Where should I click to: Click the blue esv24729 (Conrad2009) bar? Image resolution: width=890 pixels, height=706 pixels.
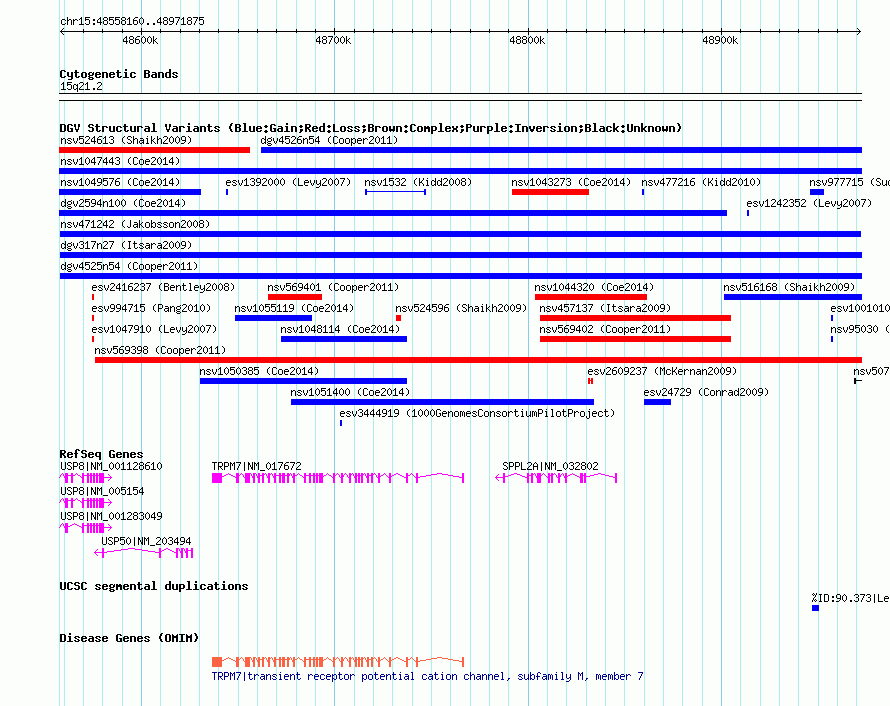point(657,402)
